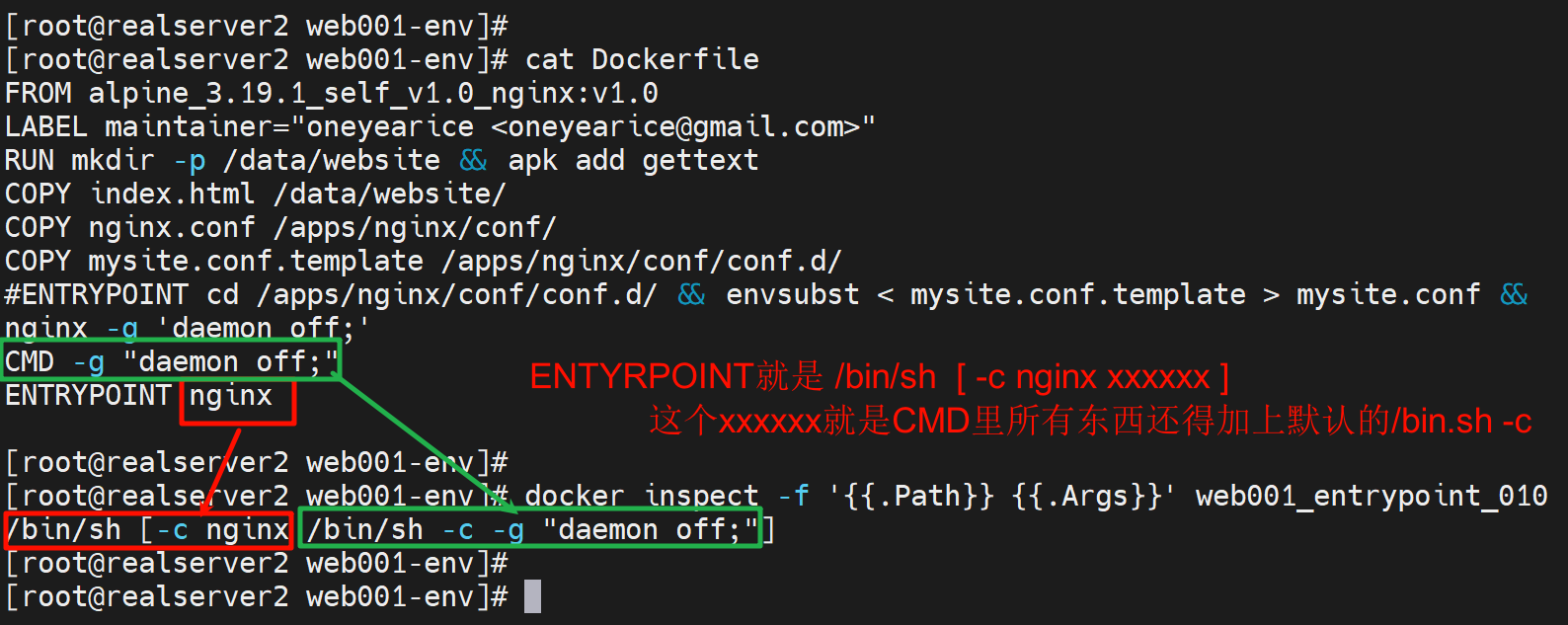This screenshot has width=1568, height=625.
Task: Click the oneyearice@gmail.com maintainer email
Action: click(679, 127)
